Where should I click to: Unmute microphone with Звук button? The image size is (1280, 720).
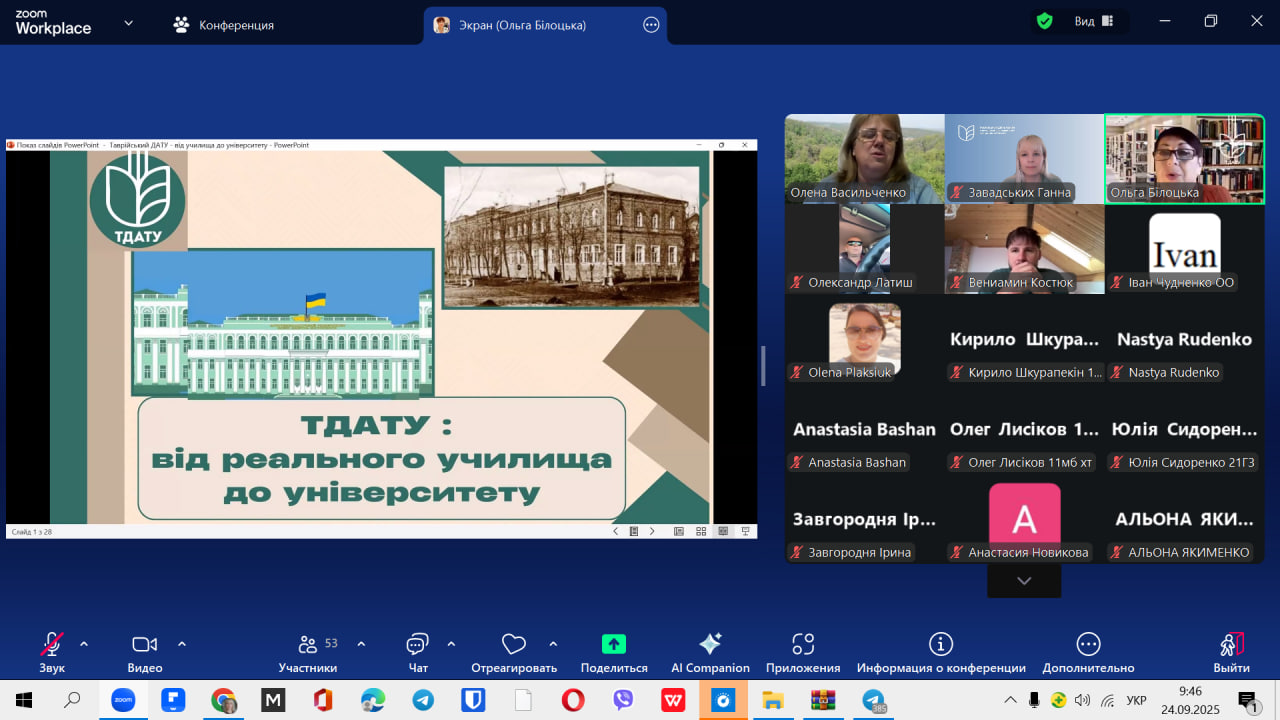click(52, 645)
